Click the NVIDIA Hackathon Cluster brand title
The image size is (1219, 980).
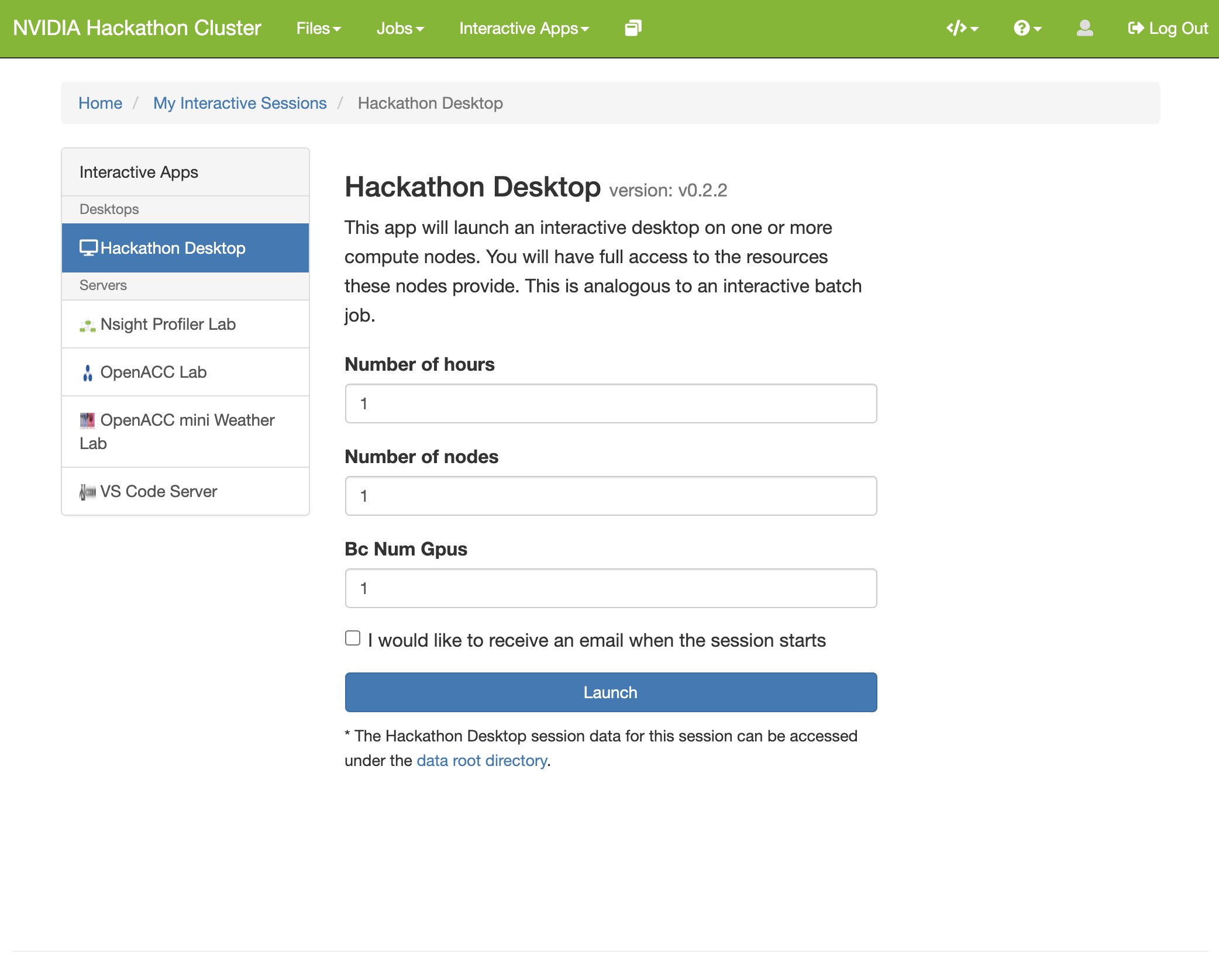(x=137, y=28)
